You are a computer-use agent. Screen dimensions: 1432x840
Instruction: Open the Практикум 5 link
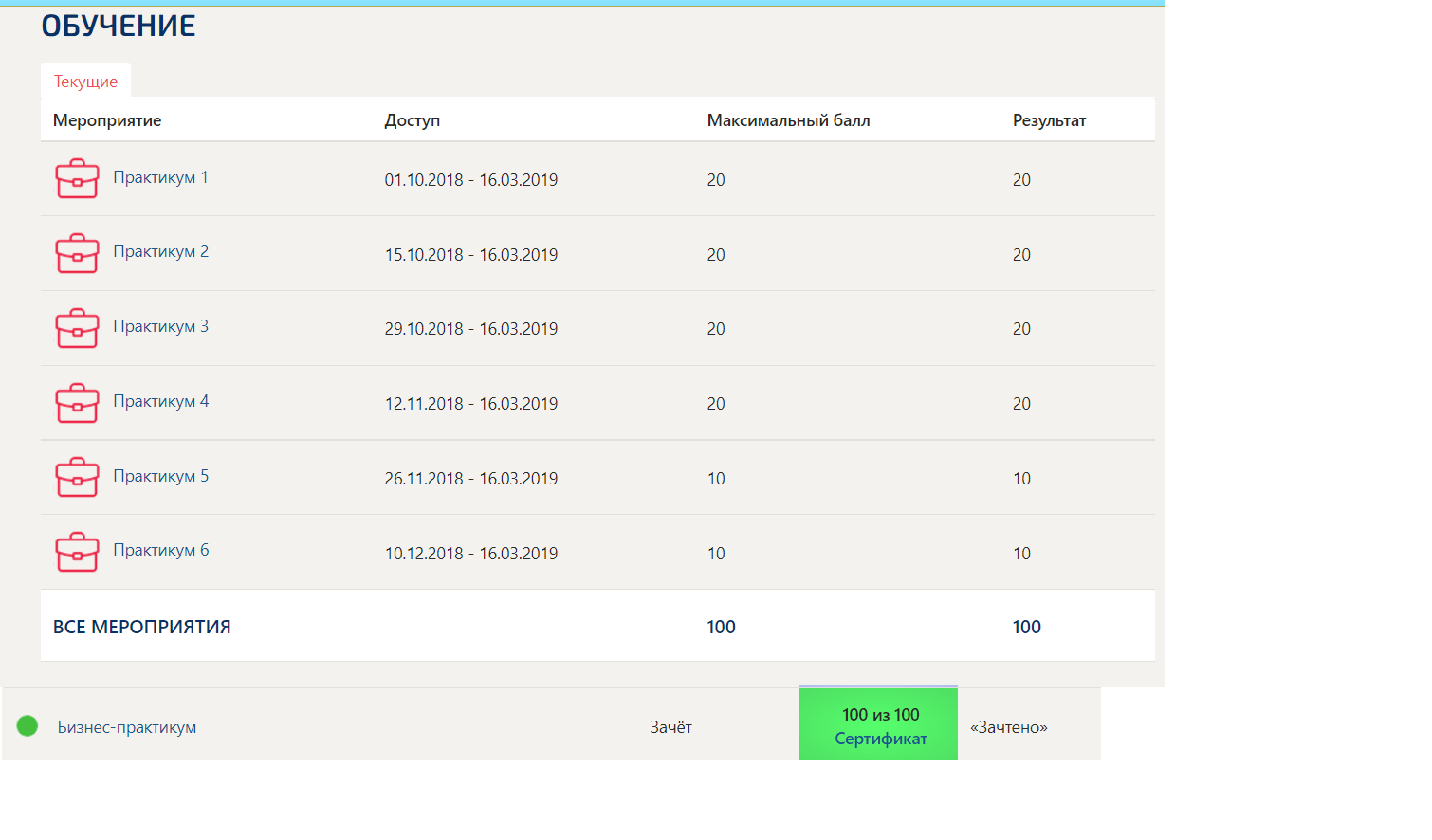(160, 476)
